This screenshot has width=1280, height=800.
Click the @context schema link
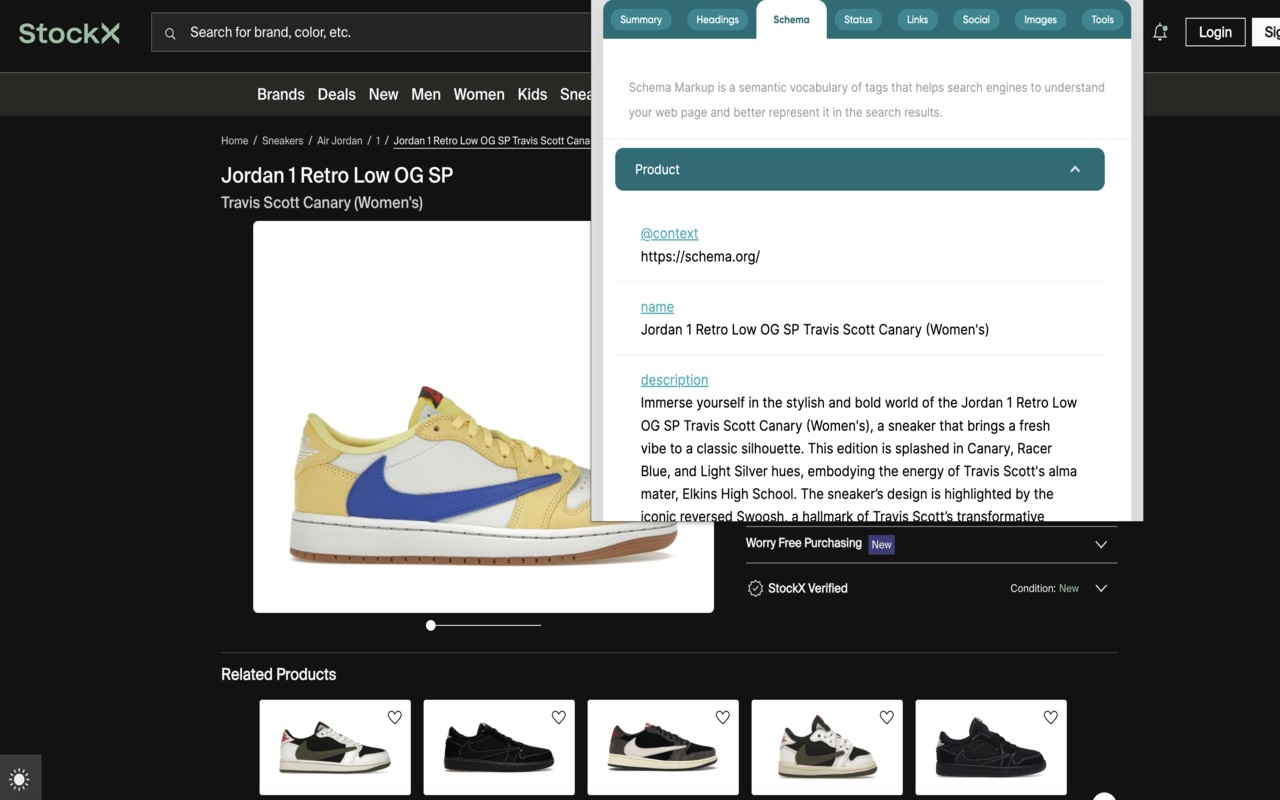pyautogui.click(x=669, y=233)
